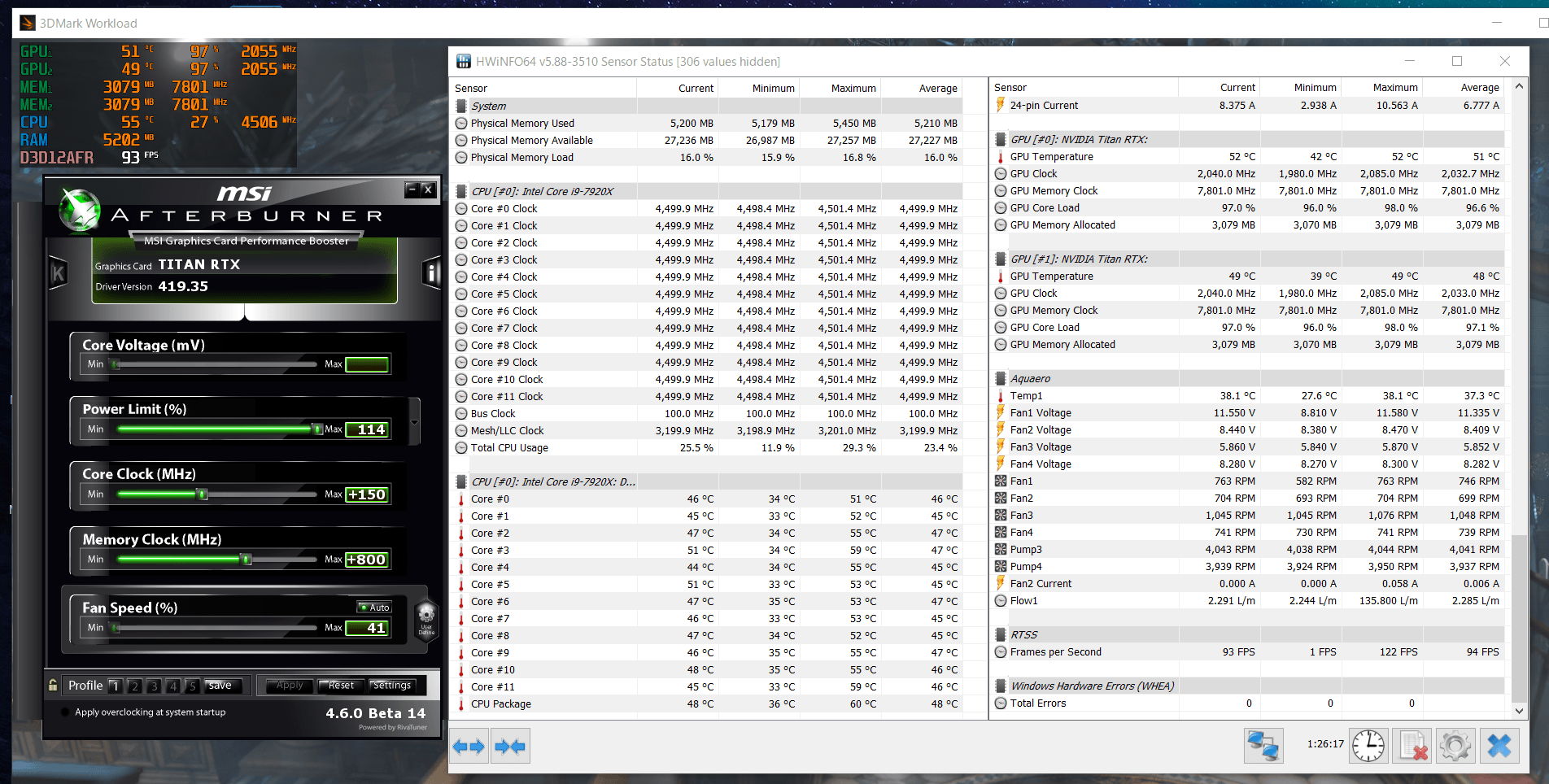
Task: Select Afterburner profile slot 2
Action: pos(135,686)
